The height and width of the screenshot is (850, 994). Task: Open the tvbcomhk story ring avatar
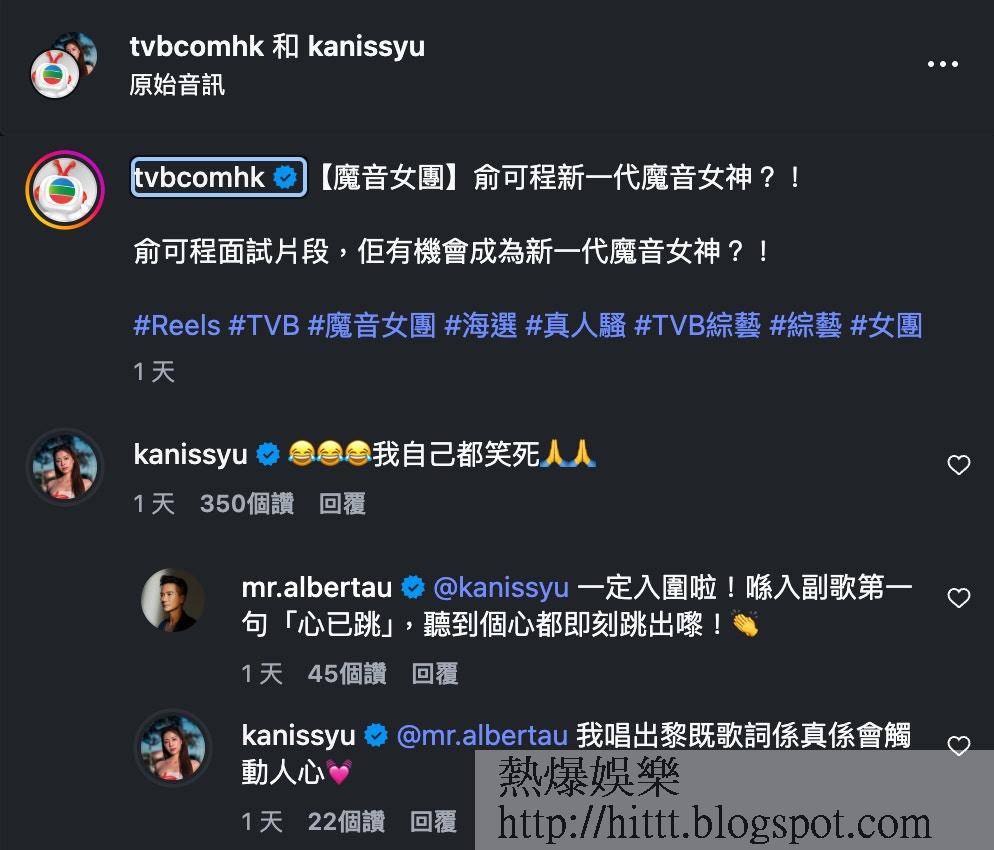(65, 190)
